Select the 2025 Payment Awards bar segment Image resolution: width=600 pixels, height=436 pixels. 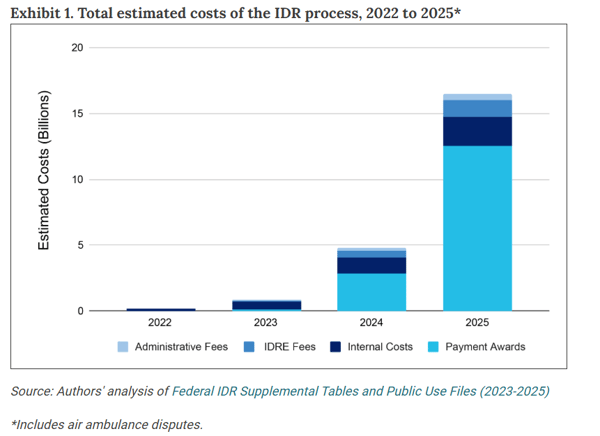click(x=477, y=228)
